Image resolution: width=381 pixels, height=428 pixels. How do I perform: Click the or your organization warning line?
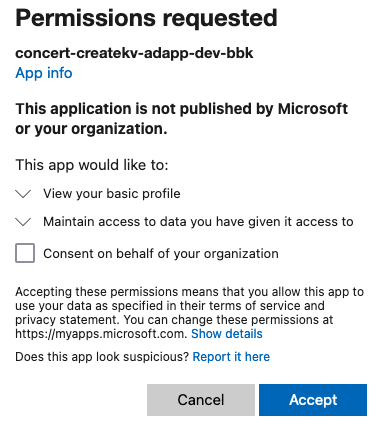pyautogui.click(x=91, y=129)
